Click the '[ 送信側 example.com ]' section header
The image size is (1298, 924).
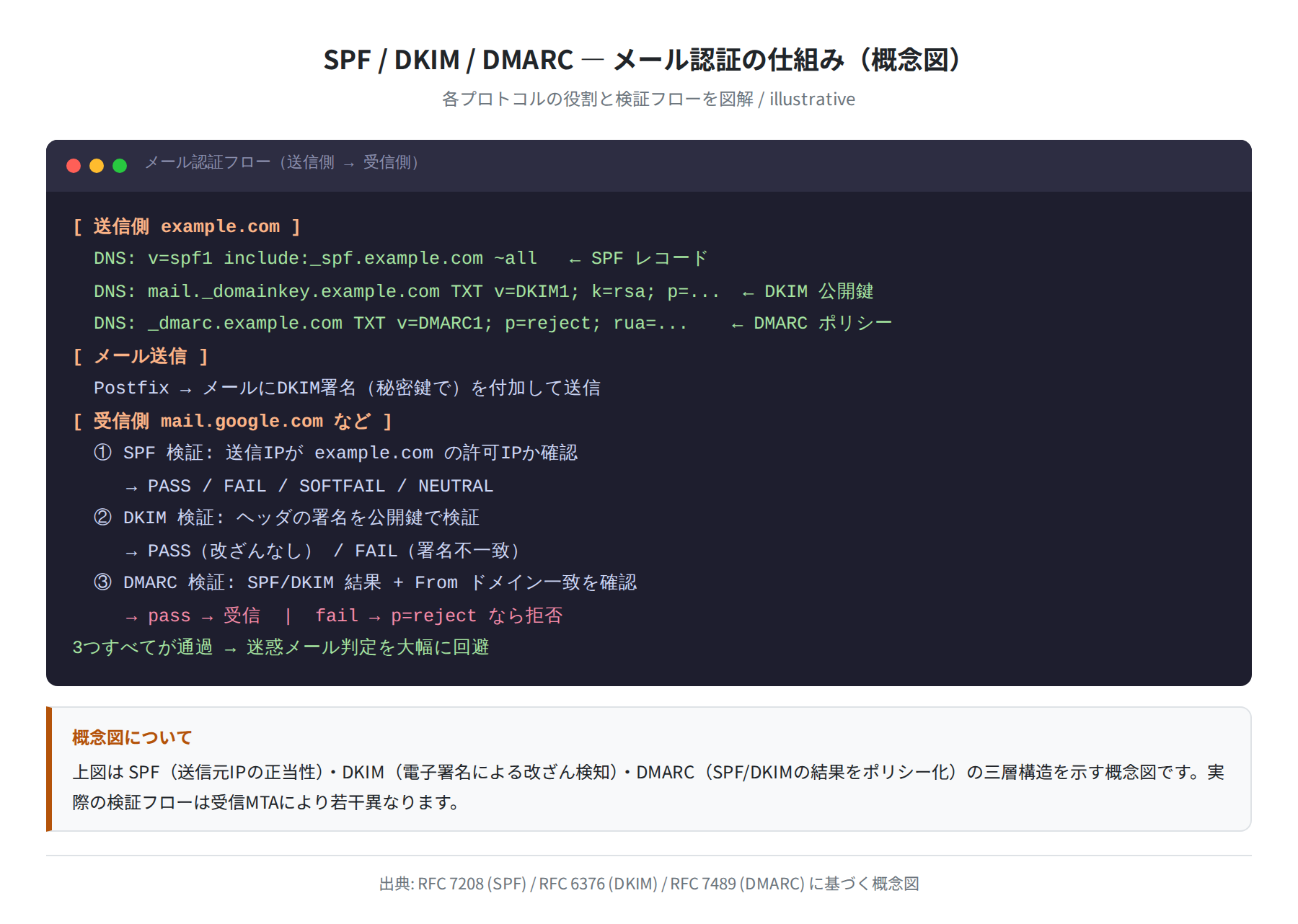(x=187, y=226)
